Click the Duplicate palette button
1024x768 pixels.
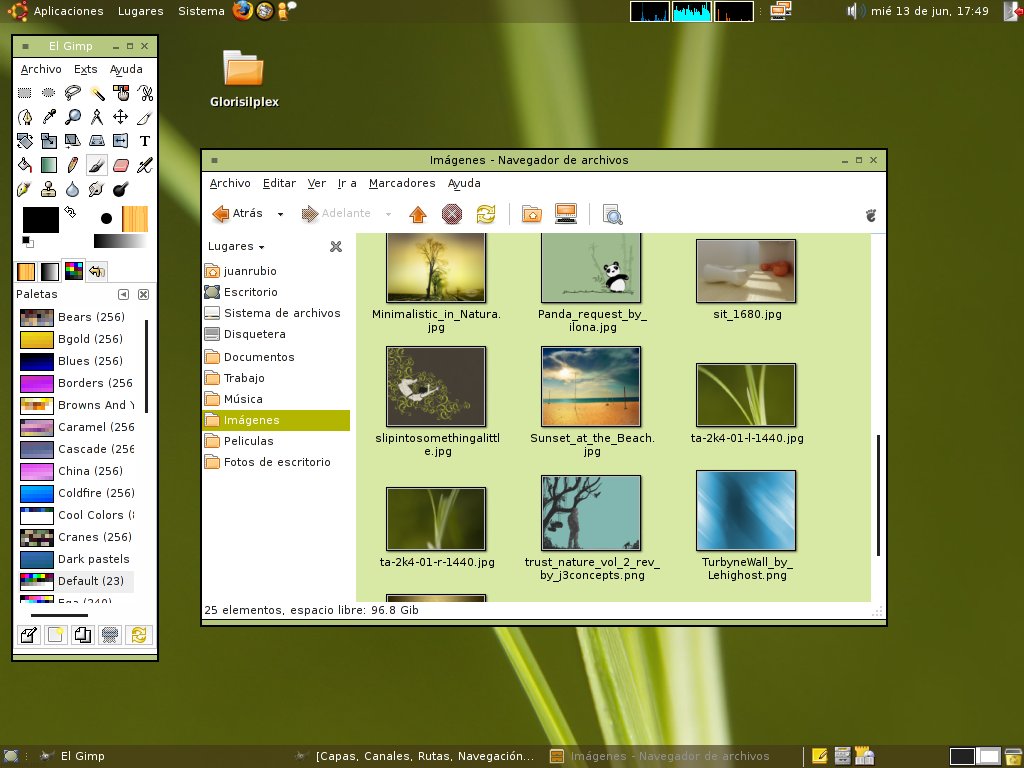pyautogui.click(x=83, y=635)
